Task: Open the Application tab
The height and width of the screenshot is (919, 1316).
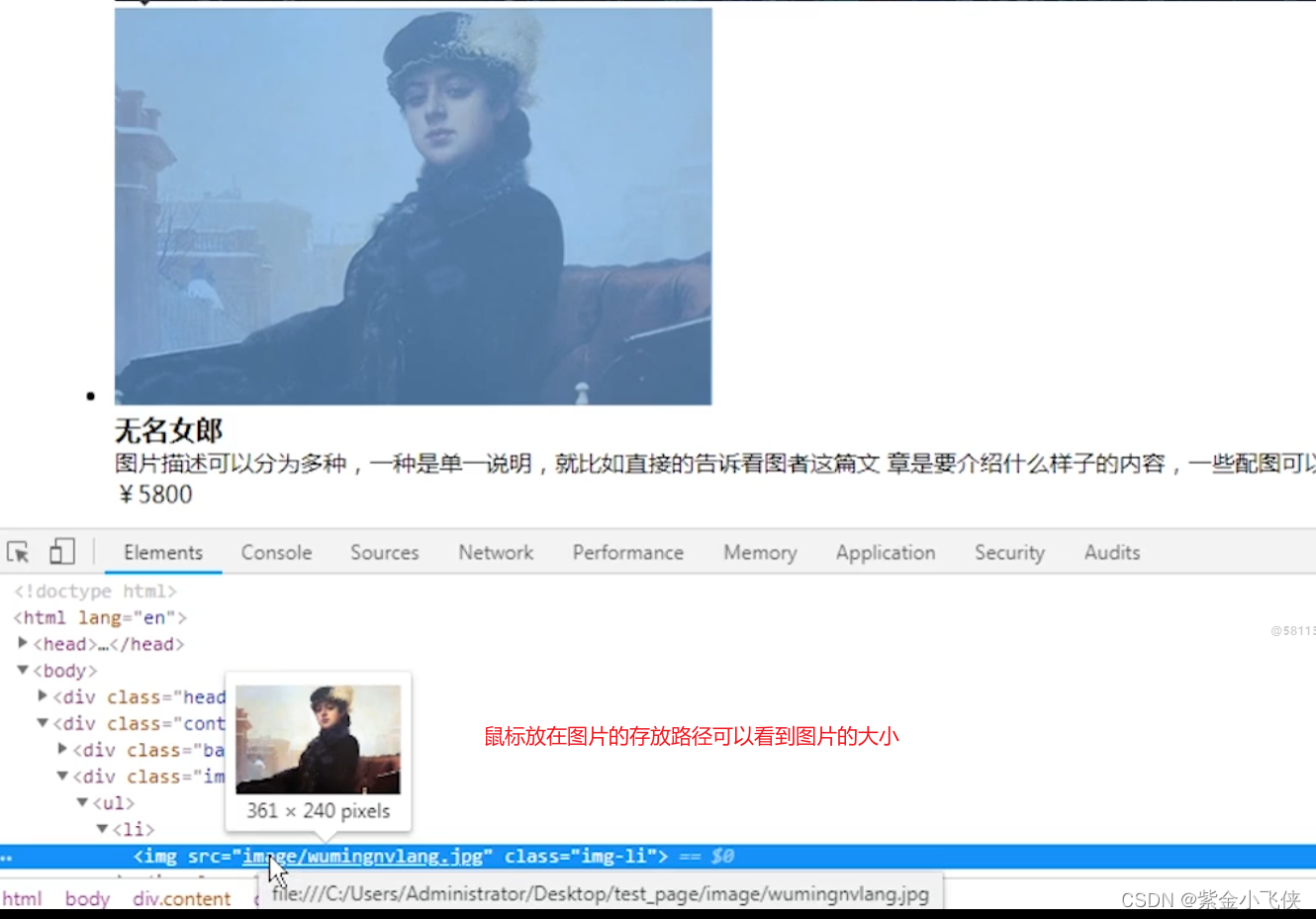Action: click(x=886, y=553)
